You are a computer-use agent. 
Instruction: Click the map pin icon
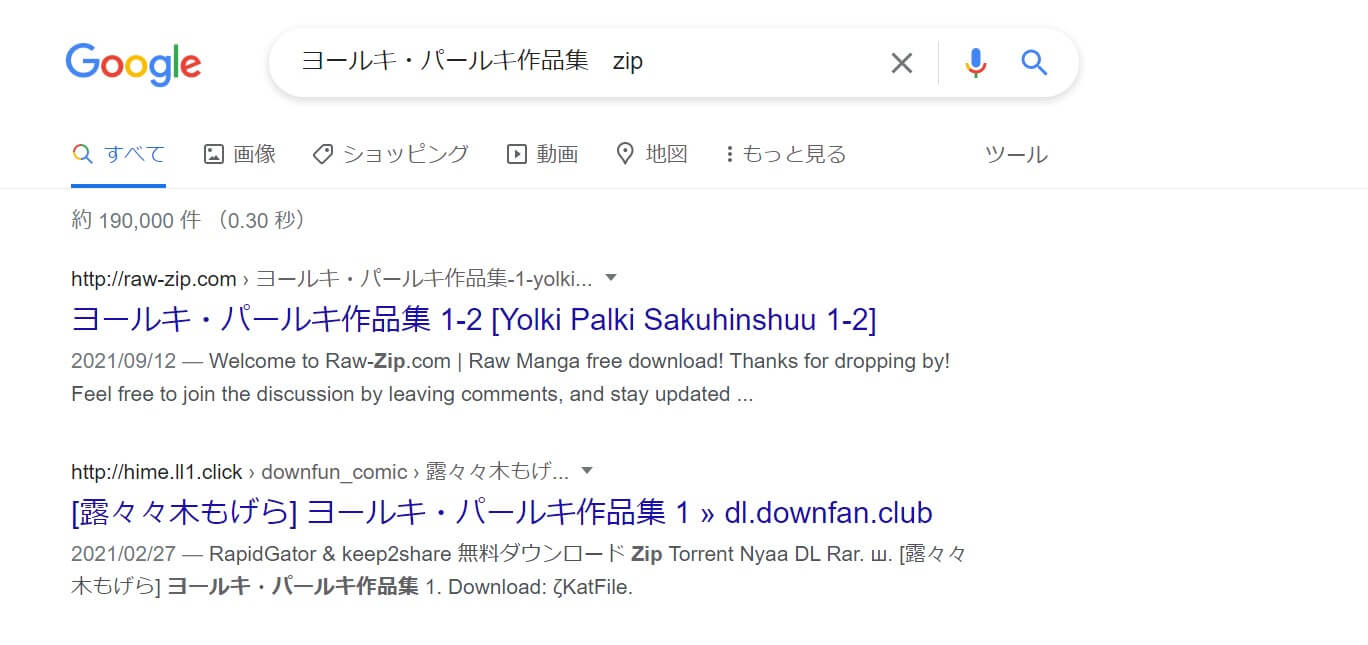[625, 154]
